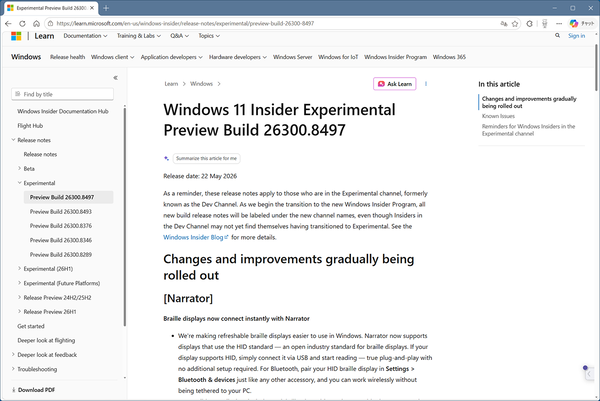Screen dimensions: 600x401
Task: Open Windows for IoT nav item
Action: [x=338, y=57]
